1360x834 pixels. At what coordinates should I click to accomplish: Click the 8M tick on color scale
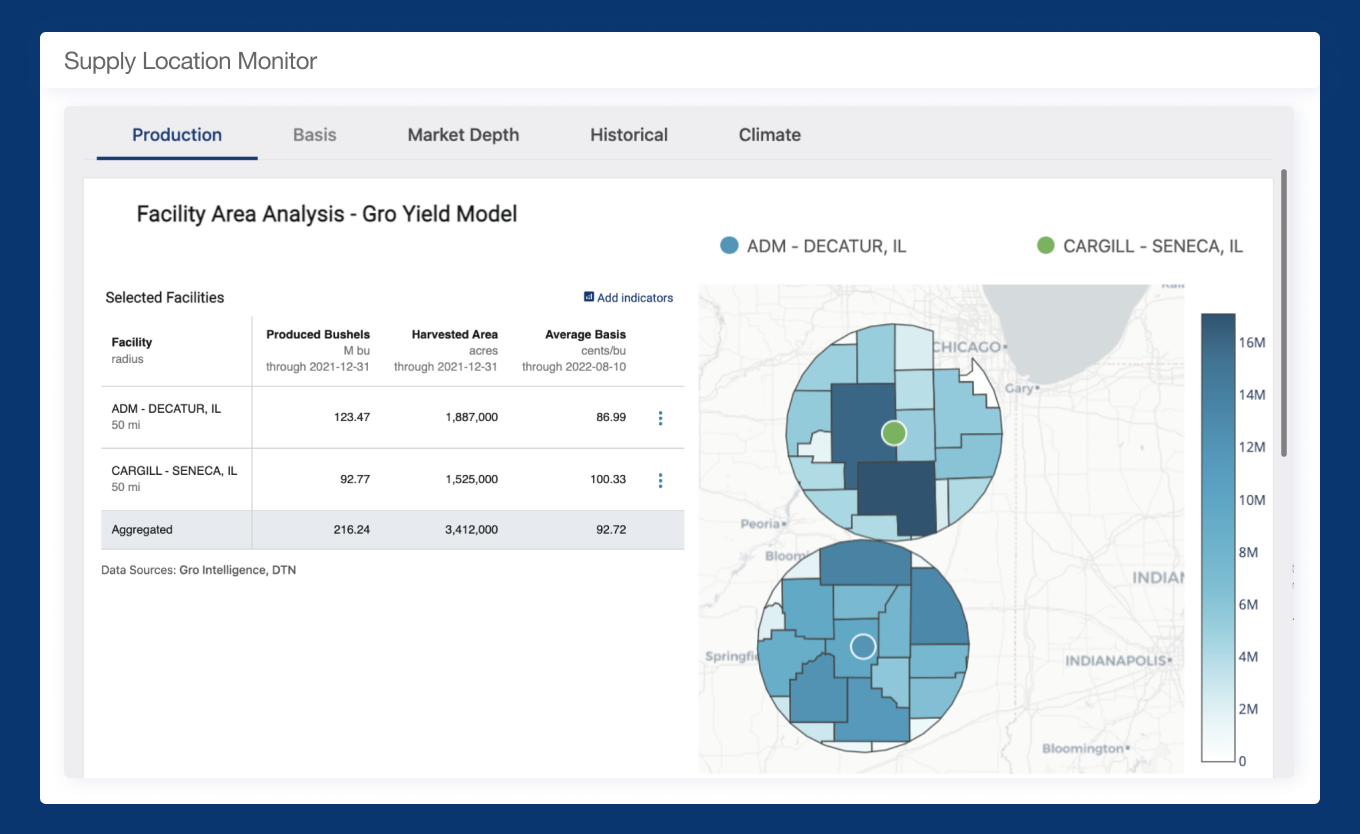tap(1250, 552)
